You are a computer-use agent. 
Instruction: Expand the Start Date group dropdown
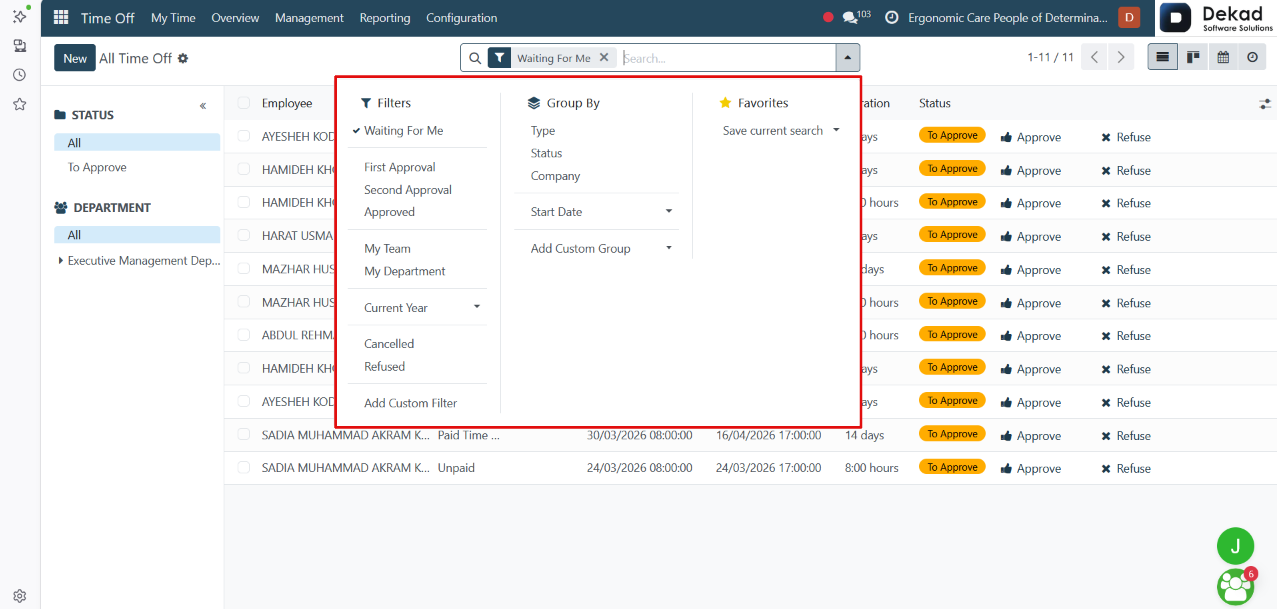[x=669, y=212]
